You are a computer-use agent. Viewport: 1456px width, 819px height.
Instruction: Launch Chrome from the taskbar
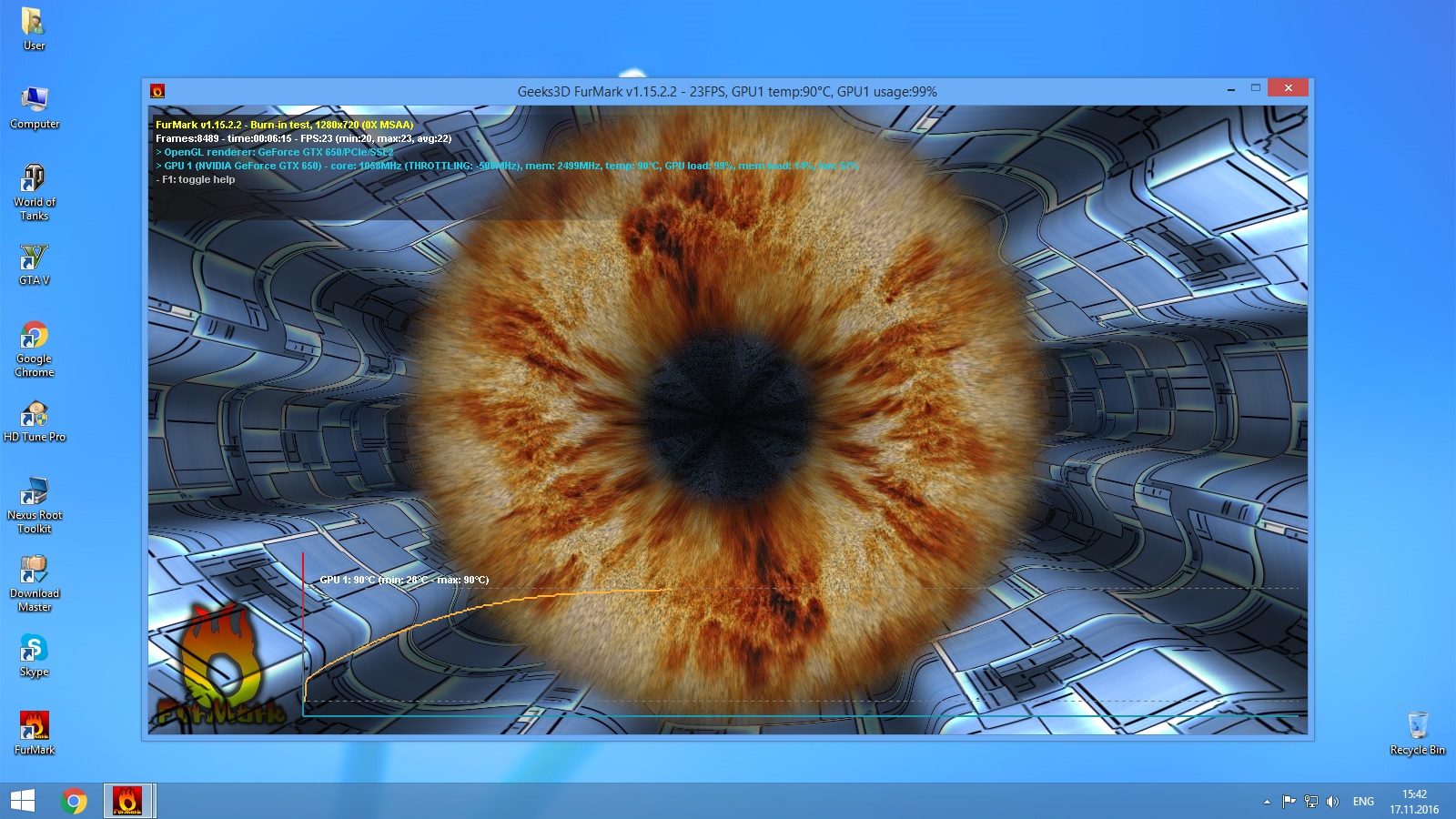(75, 801)
